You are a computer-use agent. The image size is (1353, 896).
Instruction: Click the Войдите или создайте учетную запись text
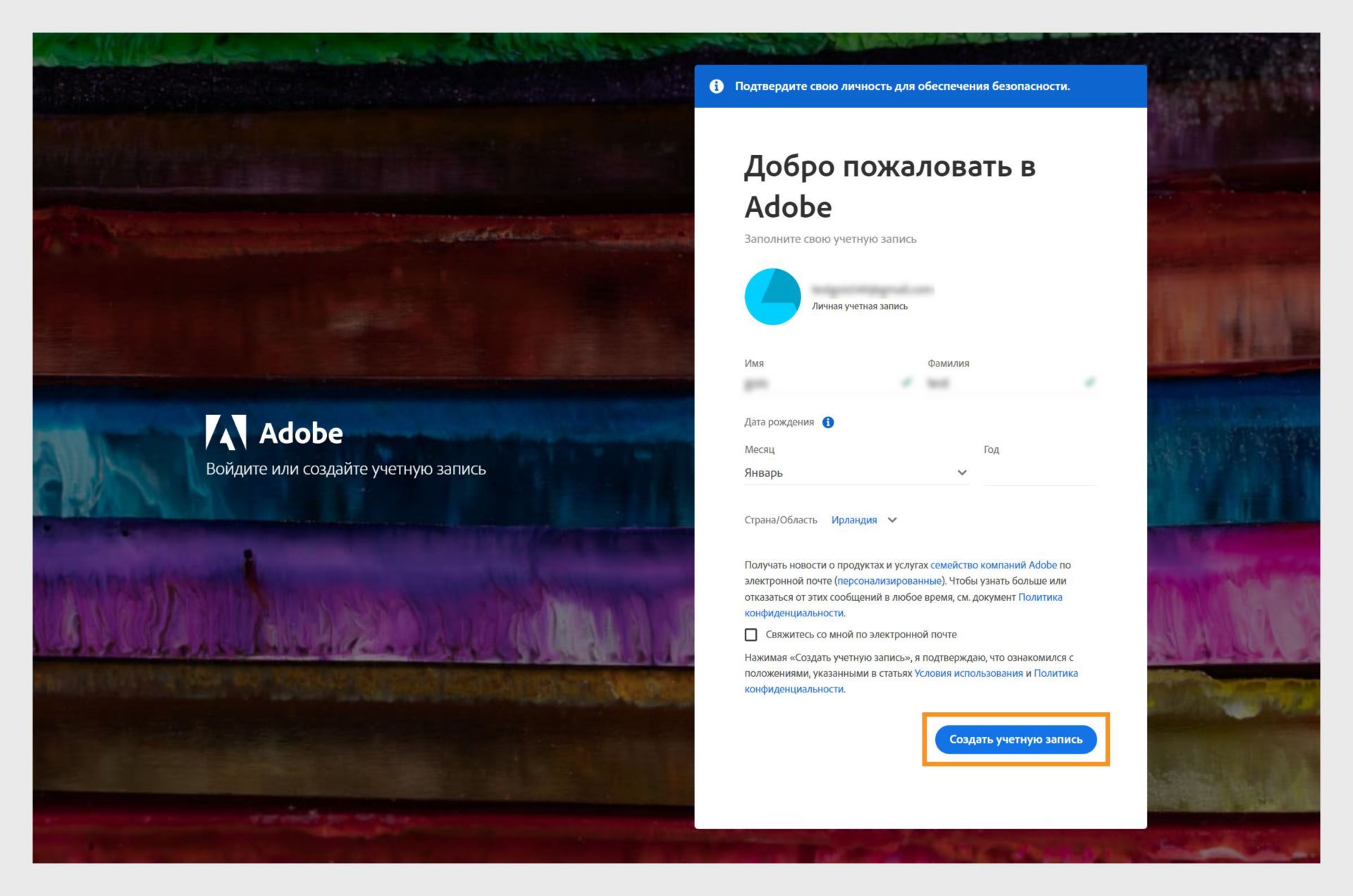345,469
